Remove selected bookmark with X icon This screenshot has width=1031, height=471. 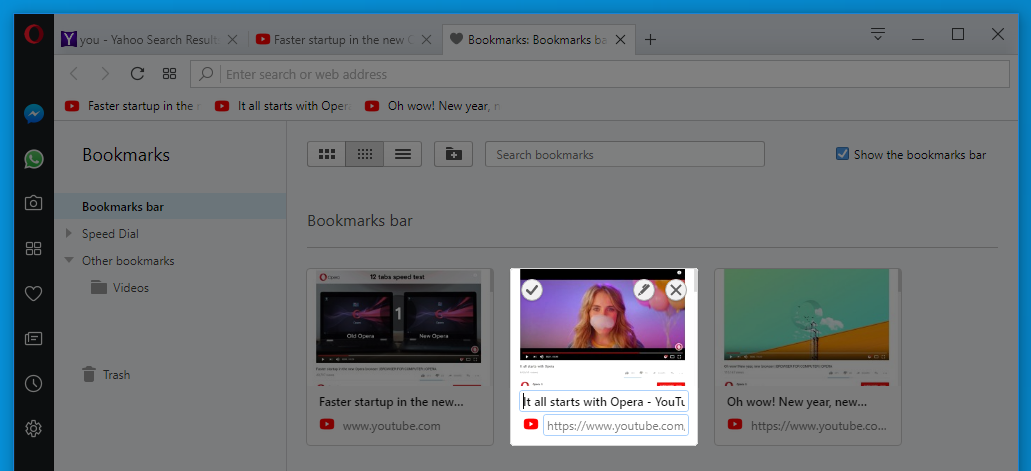pyautogui.click(x=676, y=290)
